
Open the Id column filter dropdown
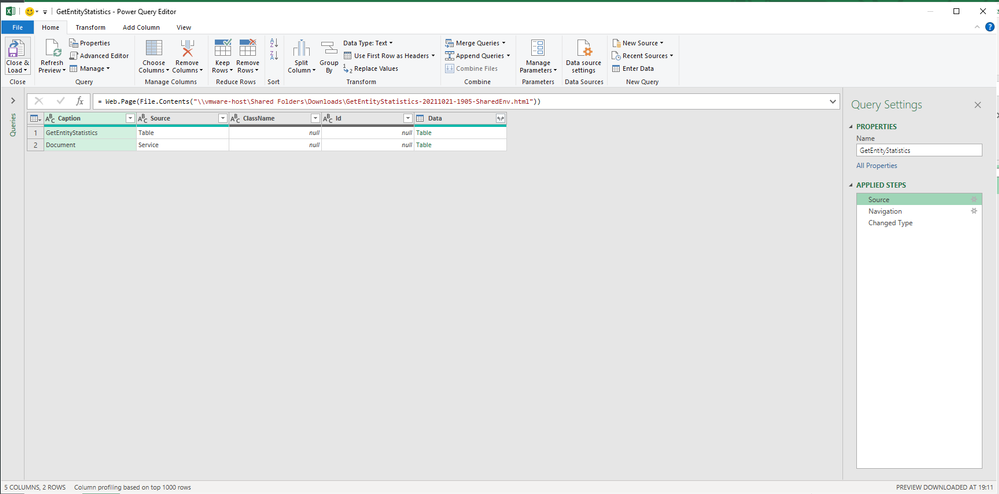tap(407, 119)
